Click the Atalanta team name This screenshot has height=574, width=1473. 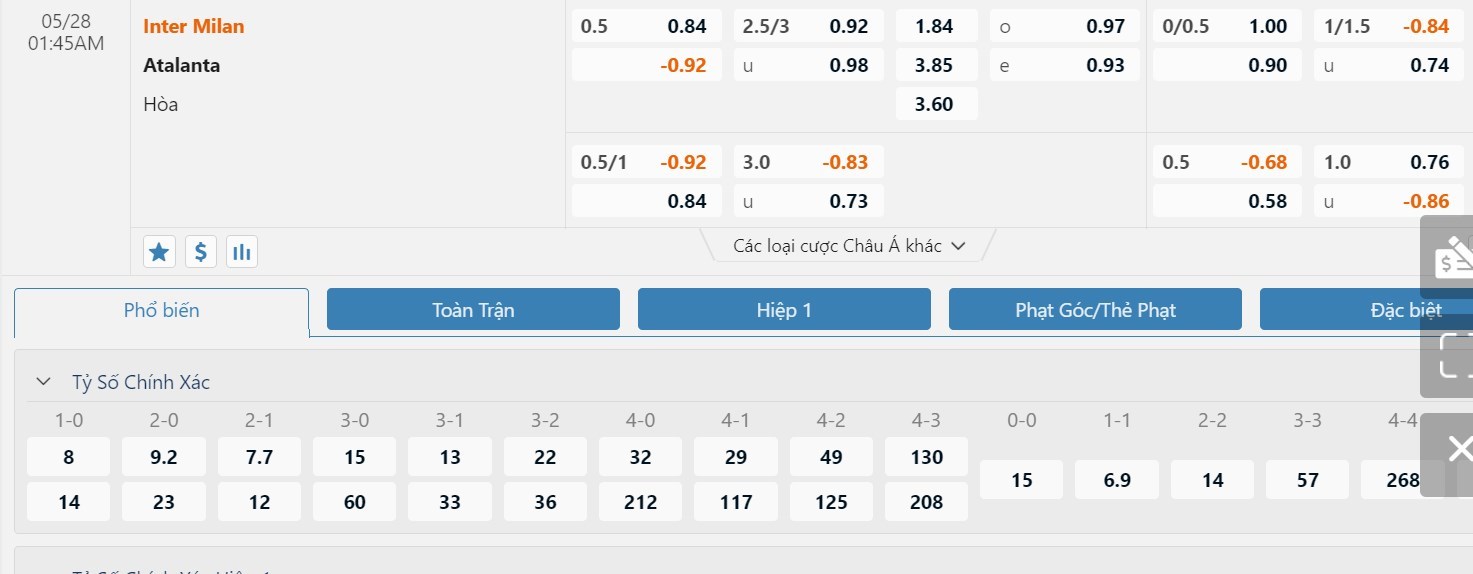point(181,65)
